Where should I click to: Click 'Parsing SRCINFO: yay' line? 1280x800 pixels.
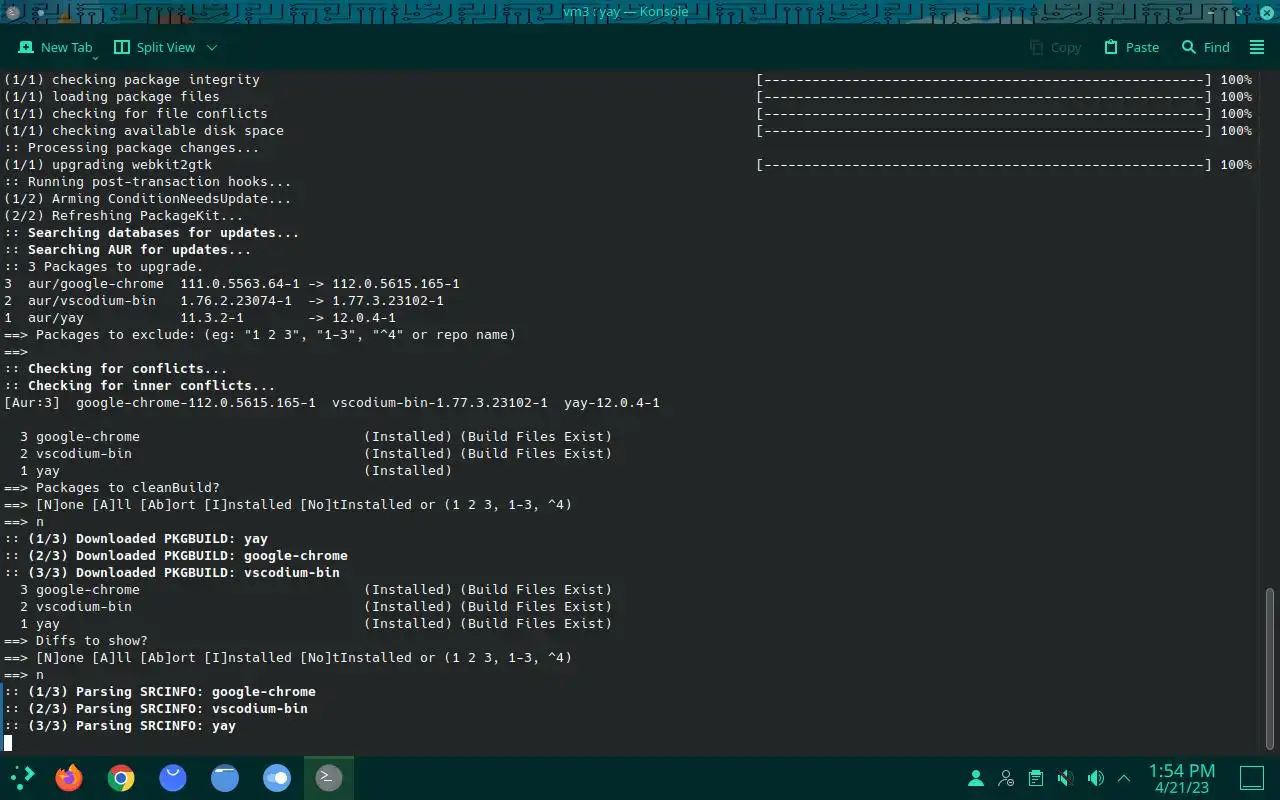120,726
